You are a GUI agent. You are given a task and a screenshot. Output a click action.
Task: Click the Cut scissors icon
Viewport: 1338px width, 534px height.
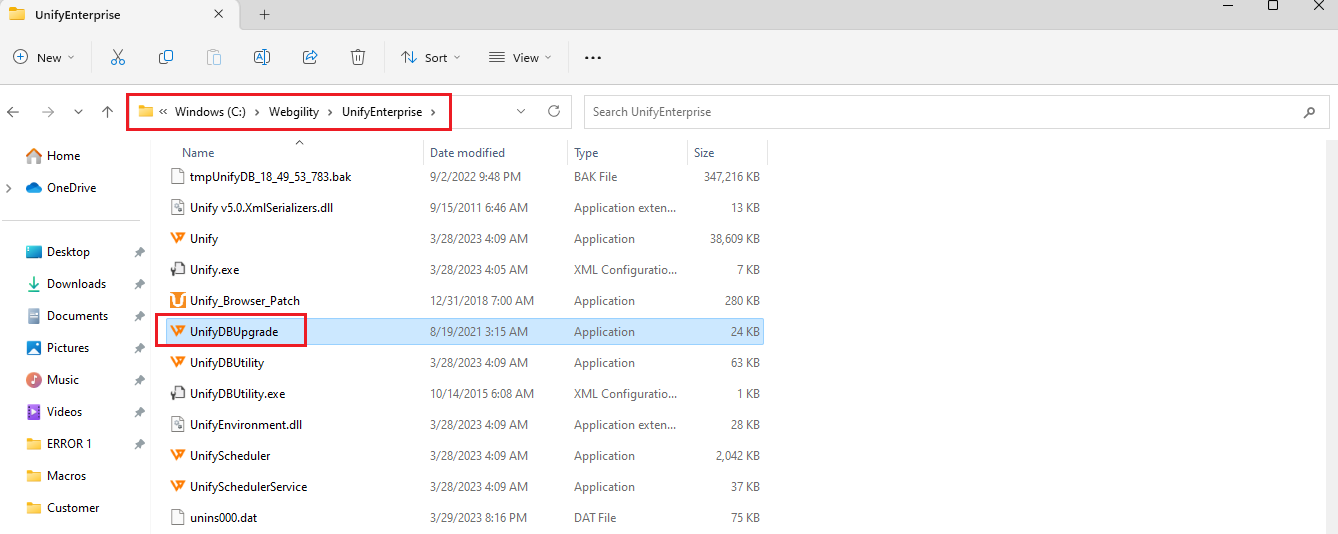(x=118, y=57)
